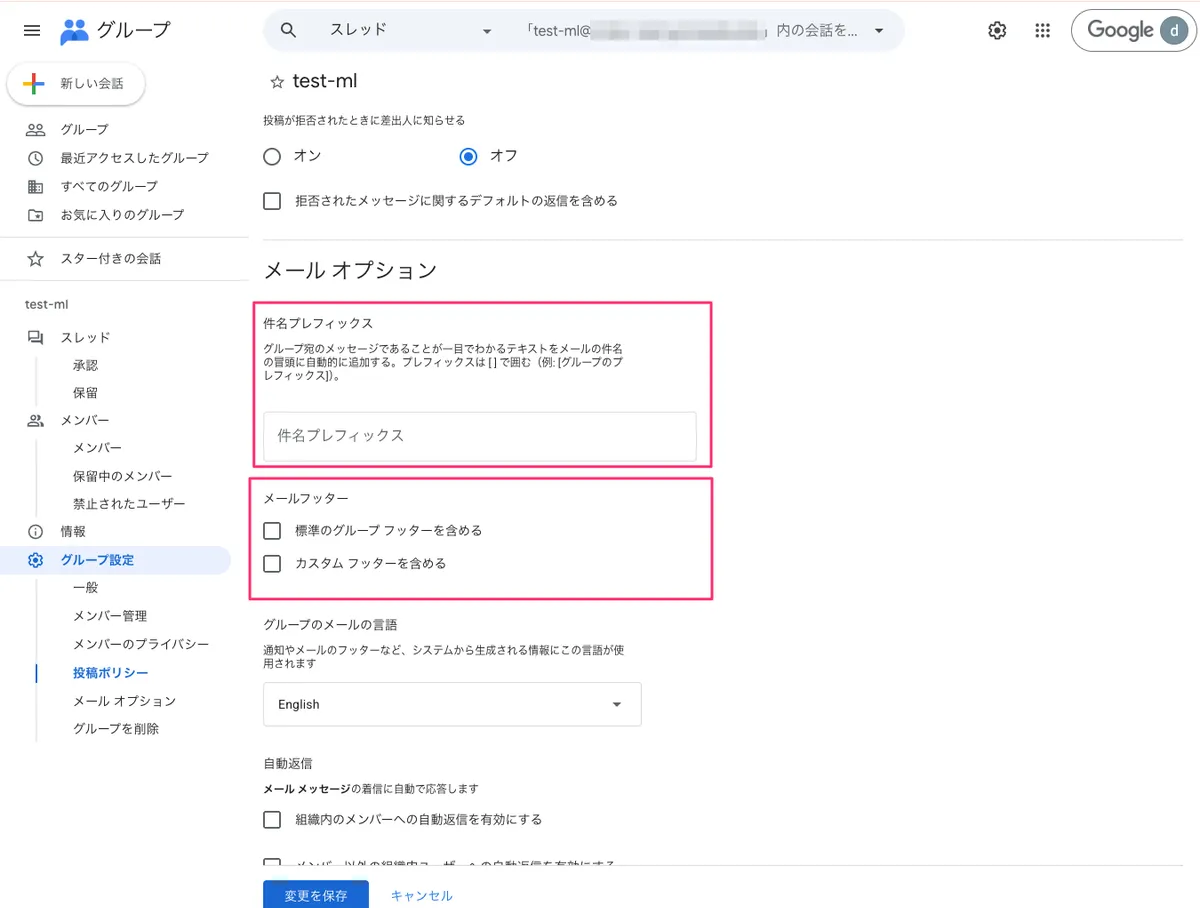Open メール オプション in sidebar
Image resolution: width=1200 pixels, height=908 pixels.
tap(124, 701)
